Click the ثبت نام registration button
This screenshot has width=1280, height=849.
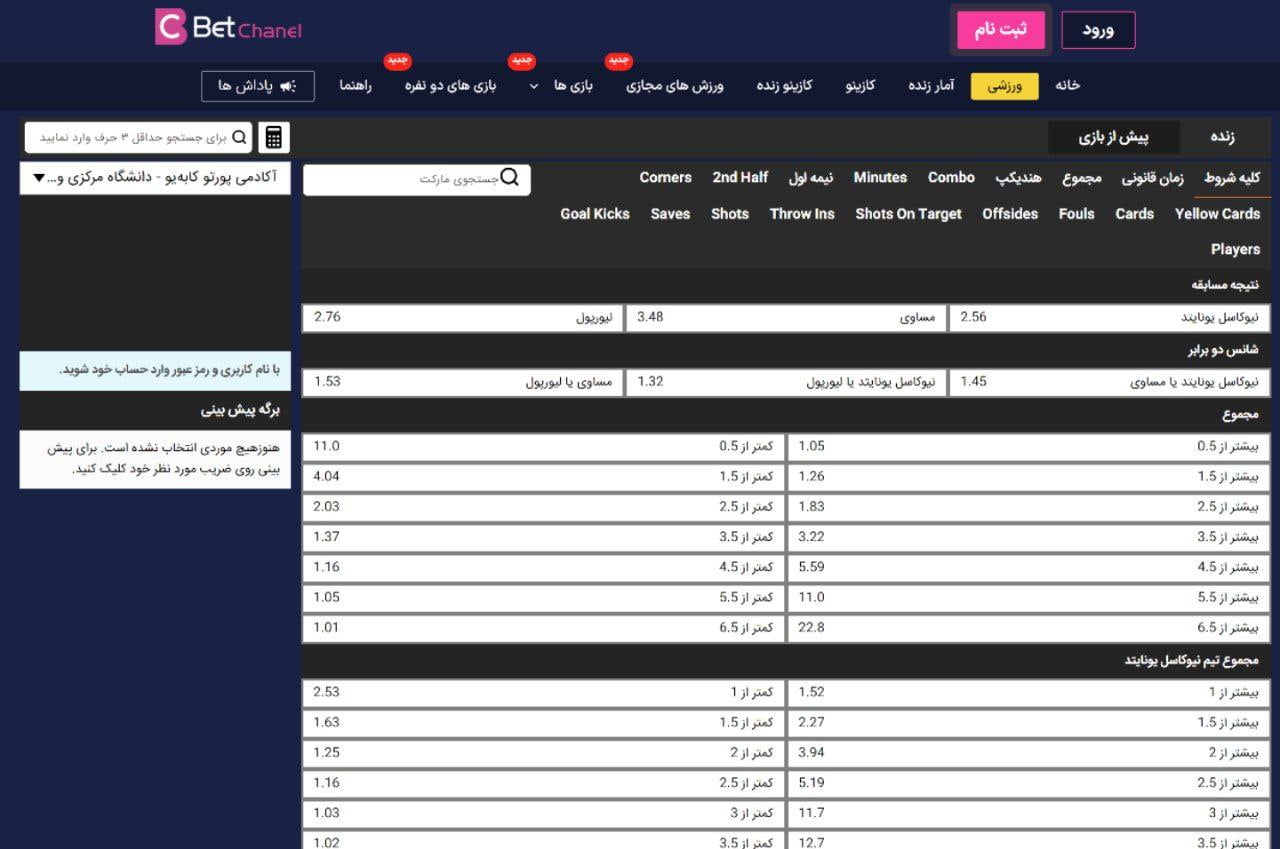[x=1000, y=29]
